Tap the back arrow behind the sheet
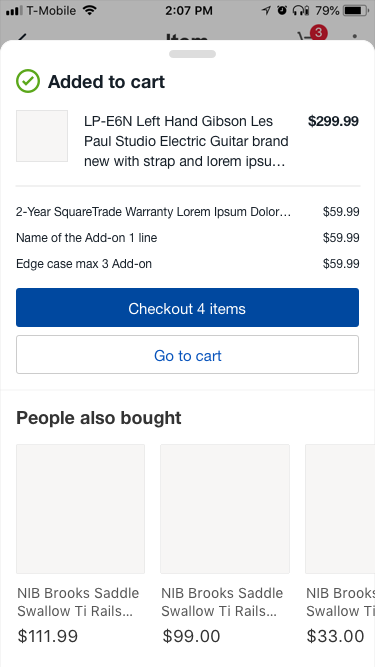The width and height of the screenshot is (375, 667). [22, 37]
